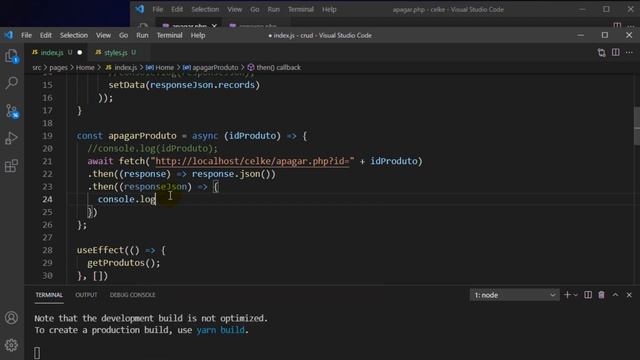Open Help menu in celke window
The height and width of the screenshot is (360, 640).
329,9
